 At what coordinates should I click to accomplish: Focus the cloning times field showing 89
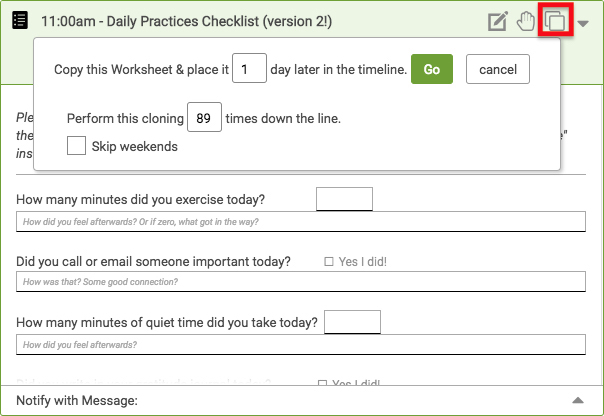[x=204, y=117]
